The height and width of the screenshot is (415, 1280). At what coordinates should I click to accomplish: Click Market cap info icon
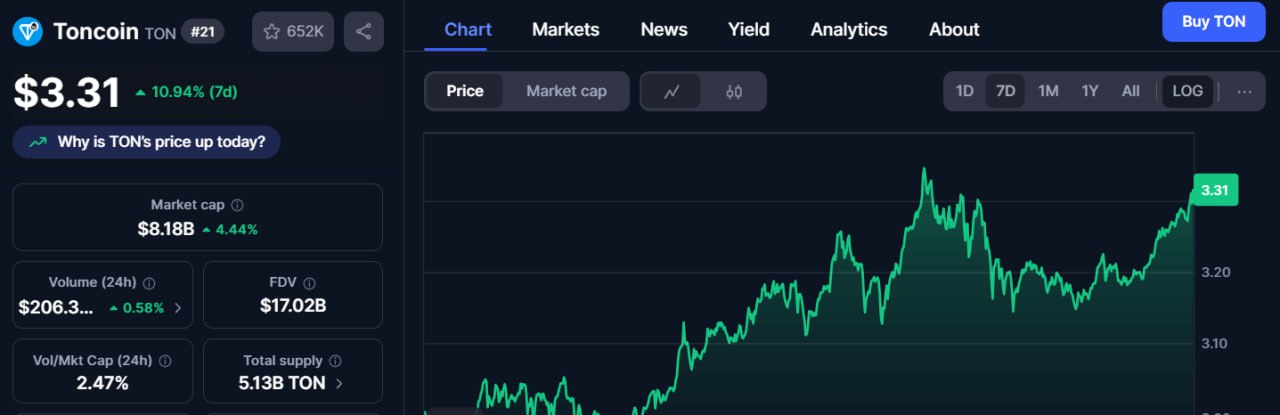point(237,205)
